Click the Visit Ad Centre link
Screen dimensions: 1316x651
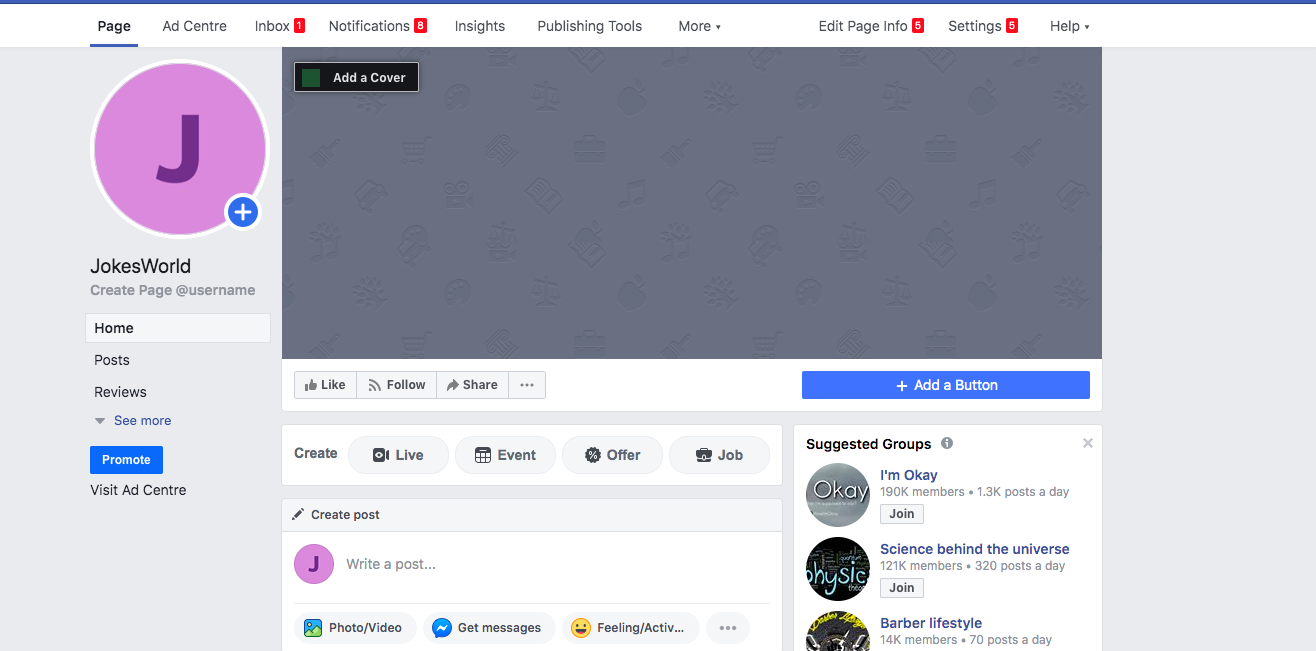pos(138,490)
